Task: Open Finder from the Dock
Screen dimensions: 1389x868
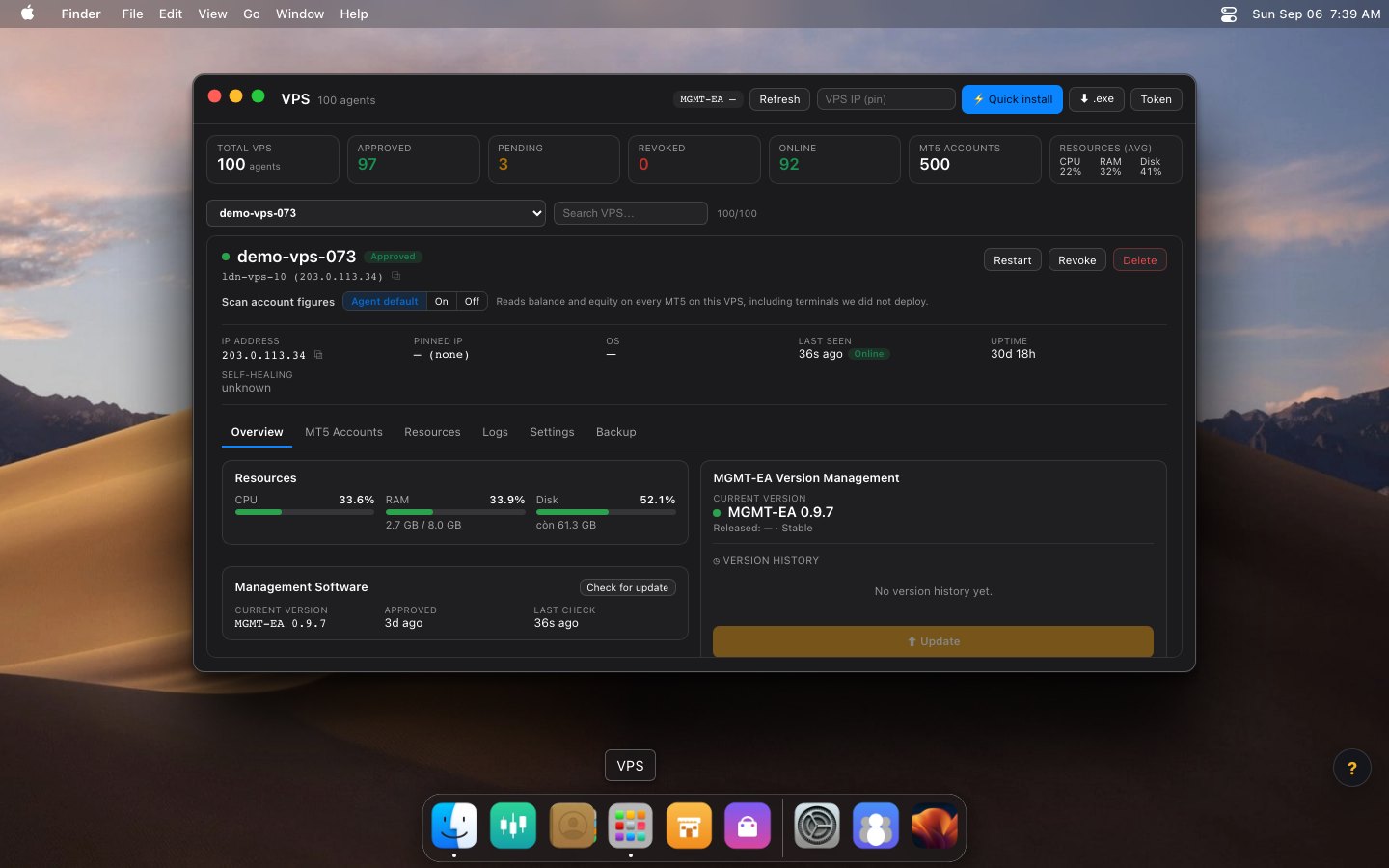Action: click(x=454, y=827)
